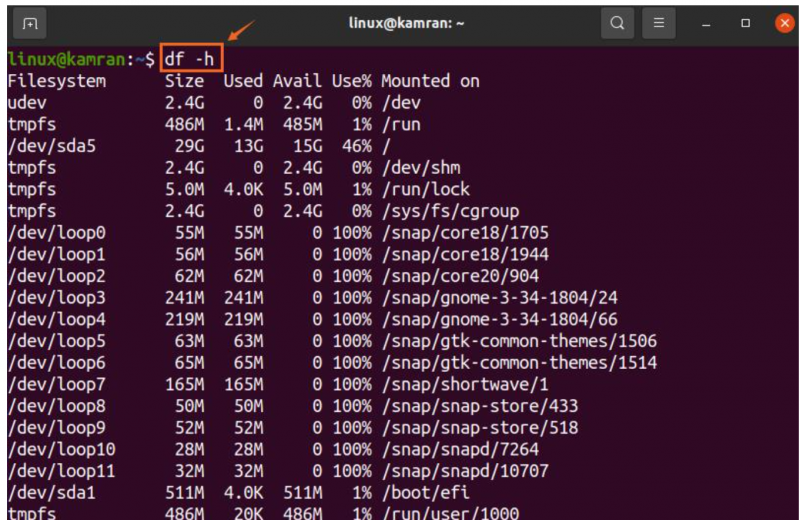Click the 165M size value for loop7
The width and height of the screenshot is (800, 520).
(184, 385)
